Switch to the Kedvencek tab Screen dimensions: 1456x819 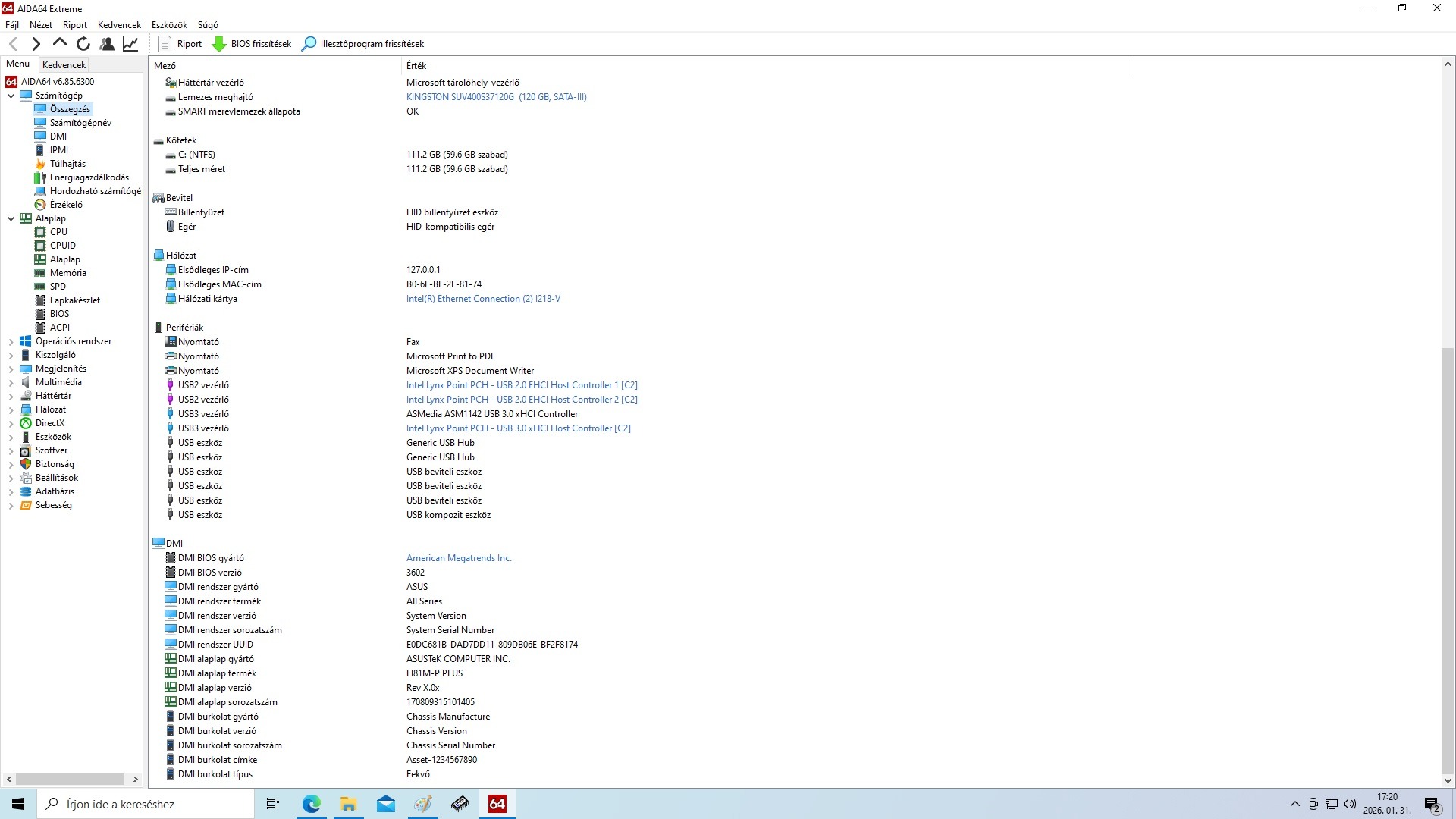tap(64, 65)
